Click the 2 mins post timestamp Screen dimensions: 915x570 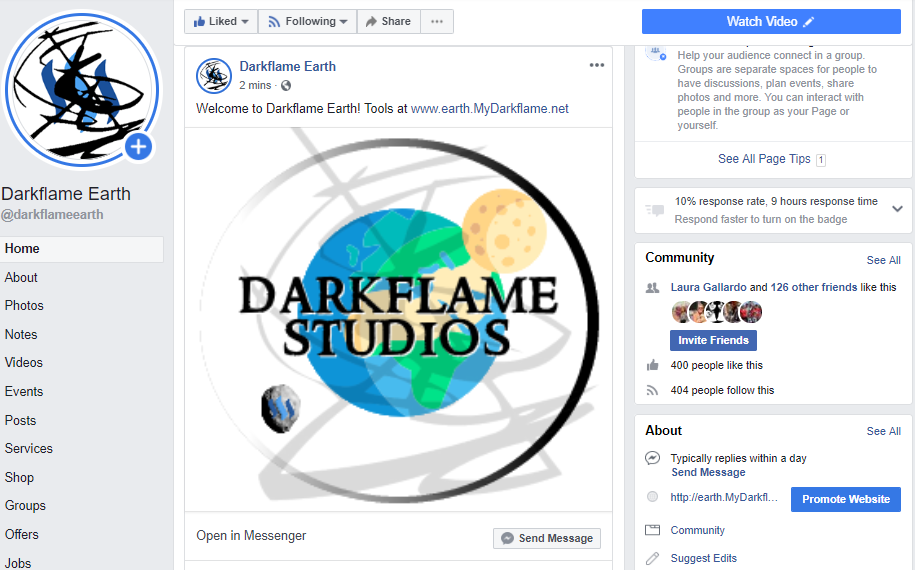pyautogui.click(x=255, y=86)
